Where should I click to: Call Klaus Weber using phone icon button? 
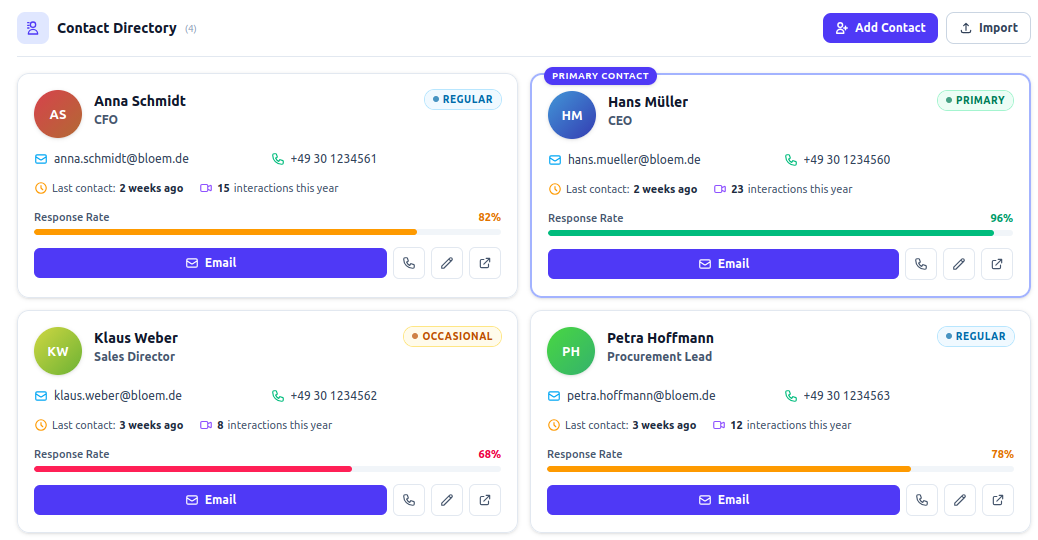click(408, 500)
